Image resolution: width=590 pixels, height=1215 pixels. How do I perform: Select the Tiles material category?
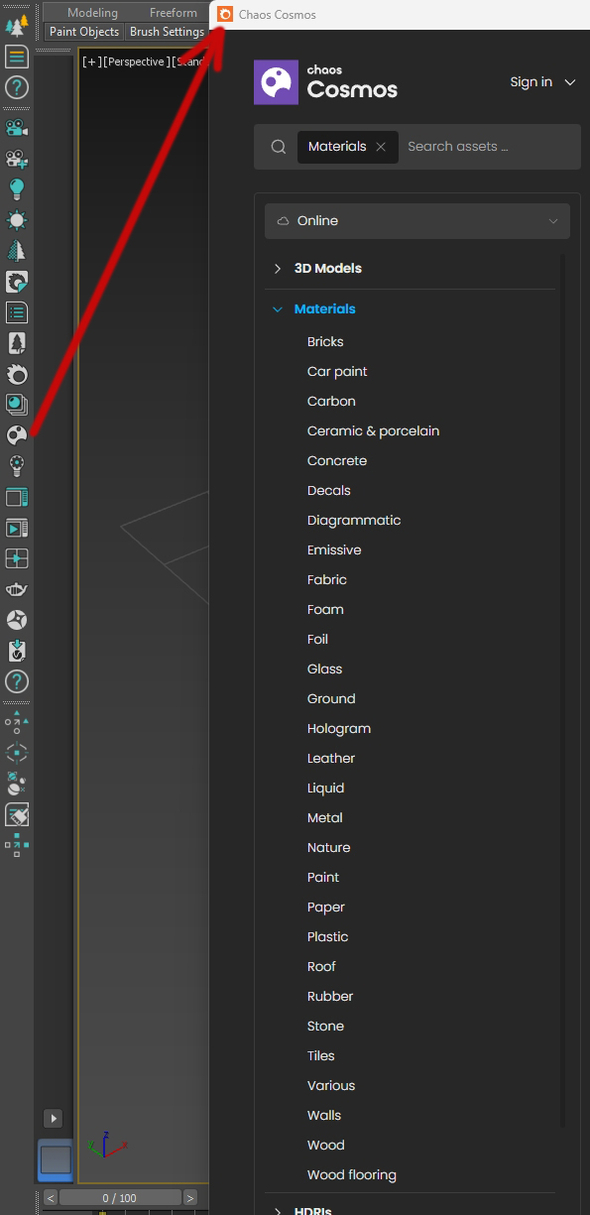click(x=321, y=1056)
